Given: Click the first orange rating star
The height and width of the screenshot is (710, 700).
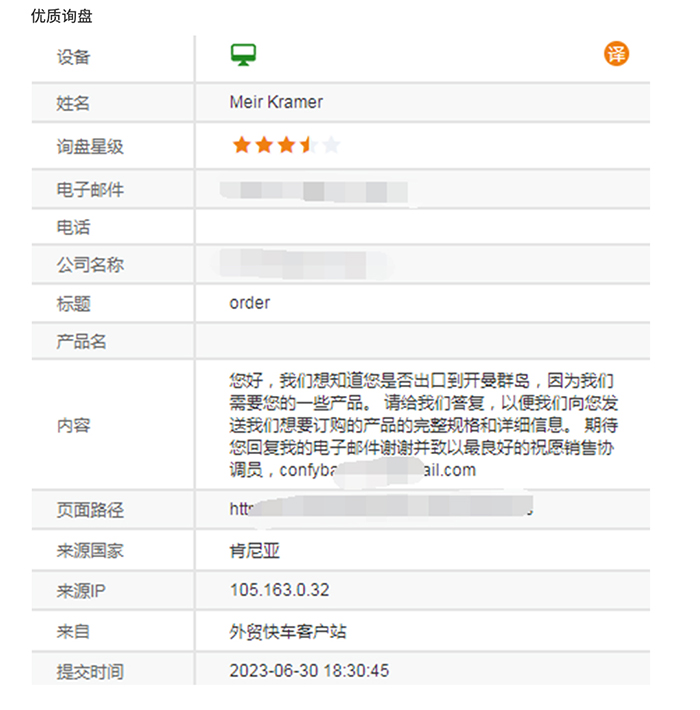Looking at the screenshot, I should (240, 146).
